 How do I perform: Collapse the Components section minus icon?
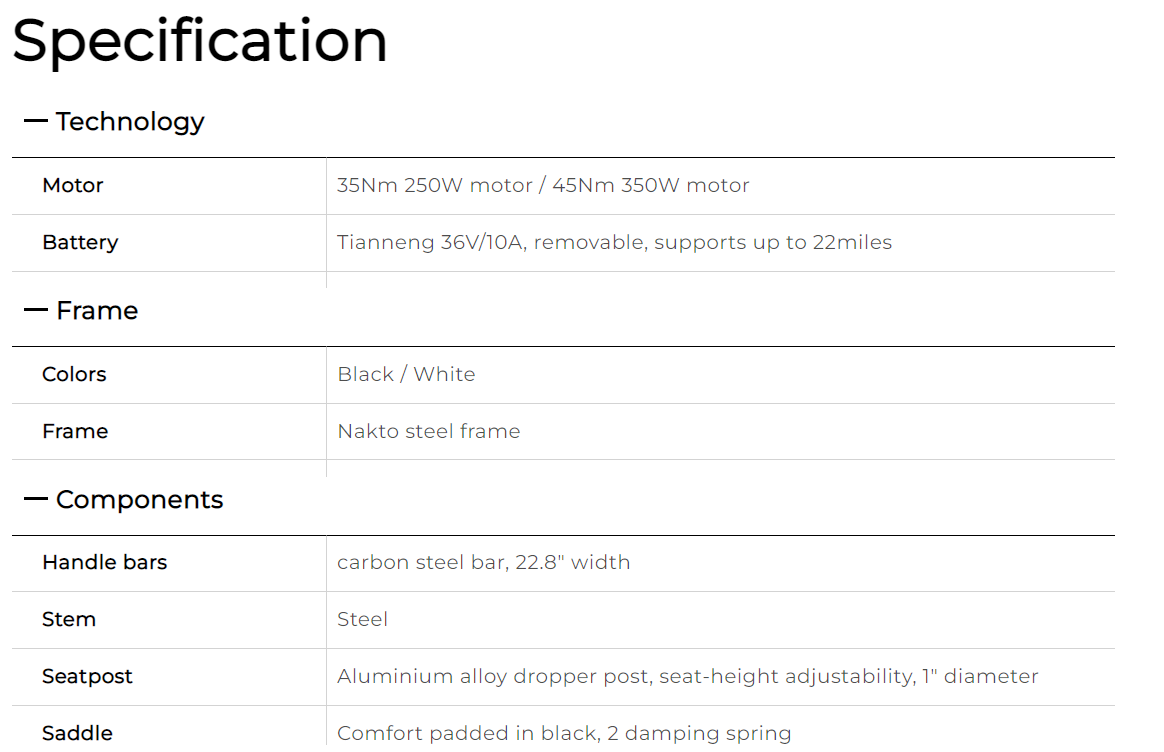36,499
